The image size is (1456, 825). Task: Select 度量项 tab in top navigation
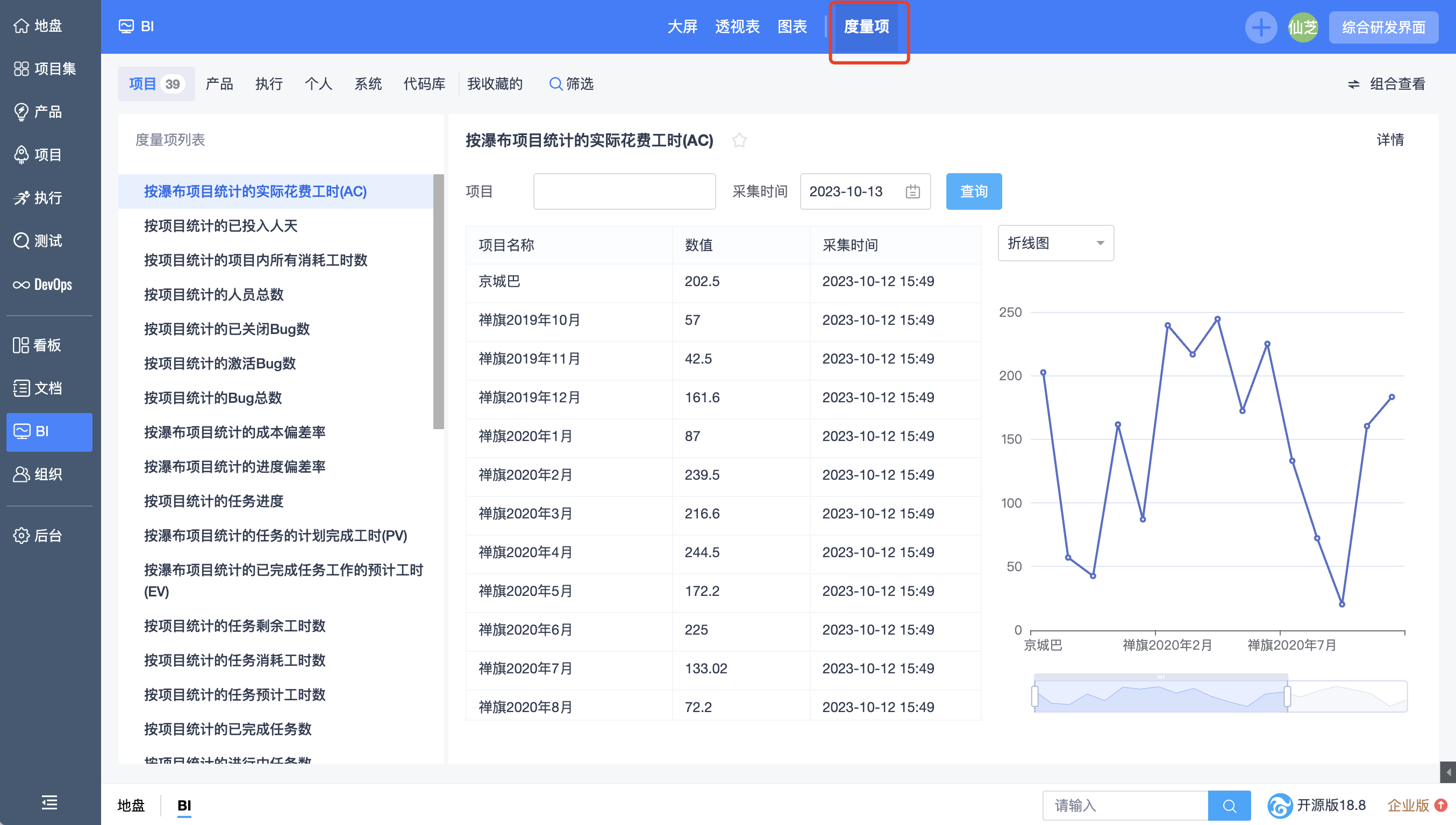pos(866,27)
